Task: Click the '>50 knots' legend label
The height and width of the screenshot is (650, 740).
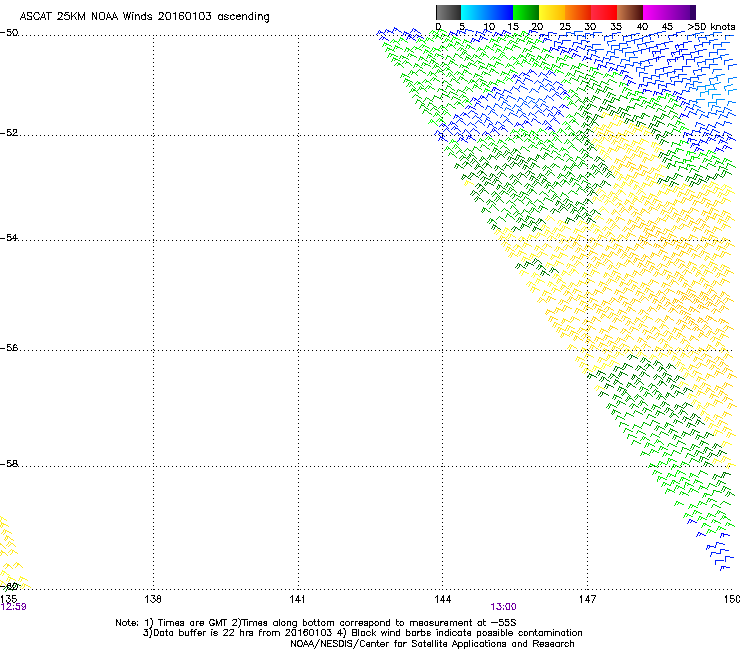Action: point(711,27)
